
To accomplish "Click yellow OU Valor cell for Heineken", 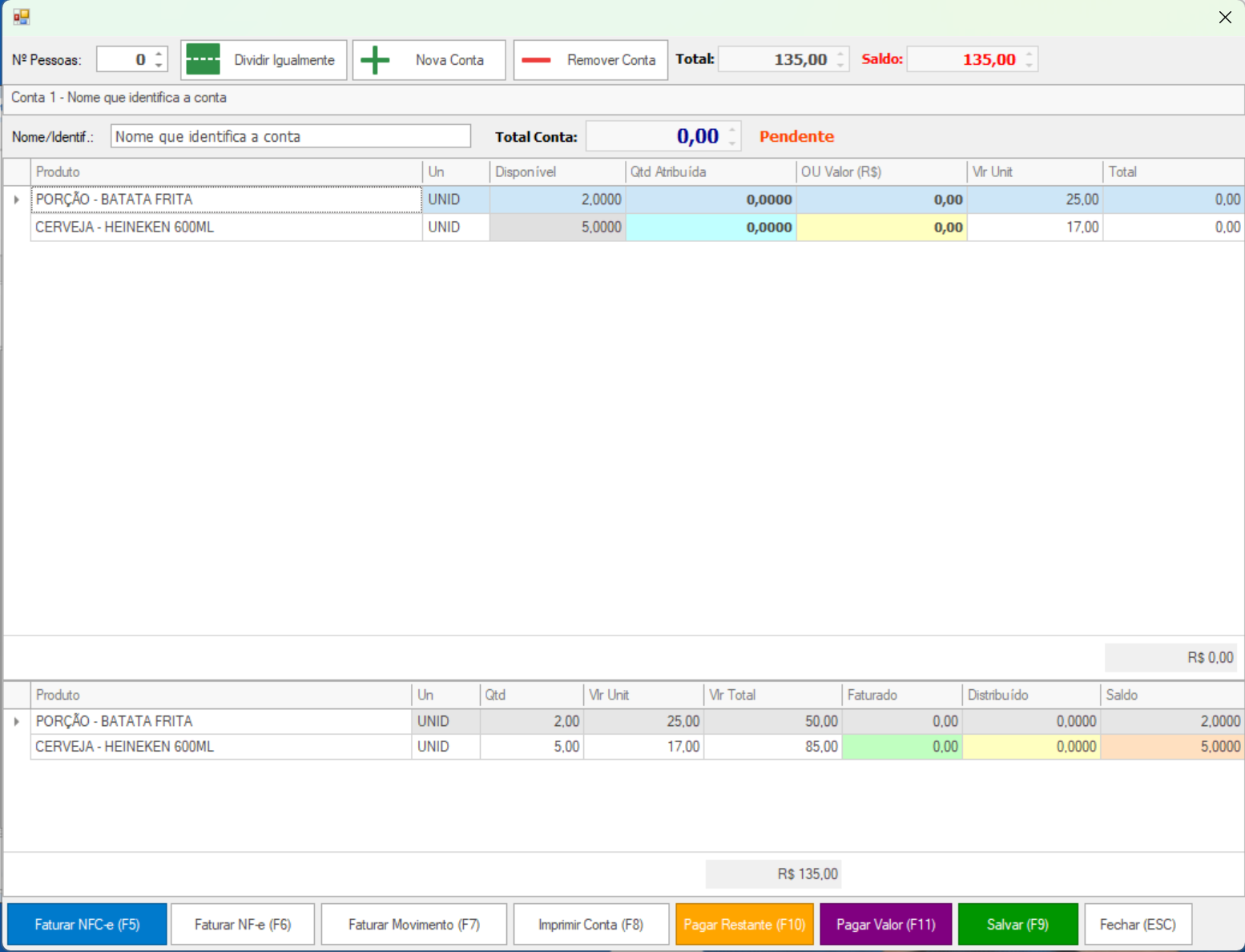I will click(881, 228).
